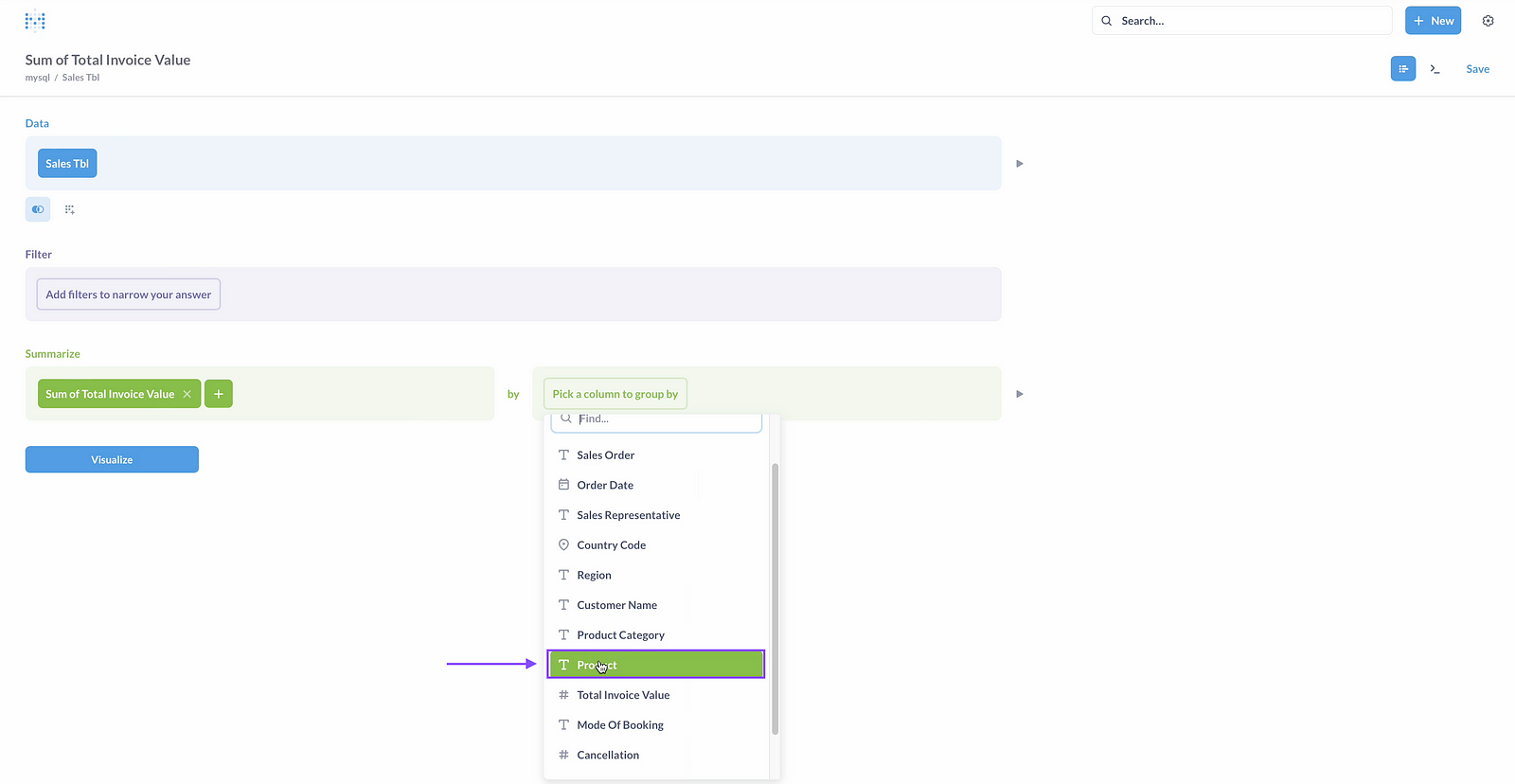Click the Metabase logo icon
Image resolution: width=1515 pixels, height=784 pixels.
[35, 21]
